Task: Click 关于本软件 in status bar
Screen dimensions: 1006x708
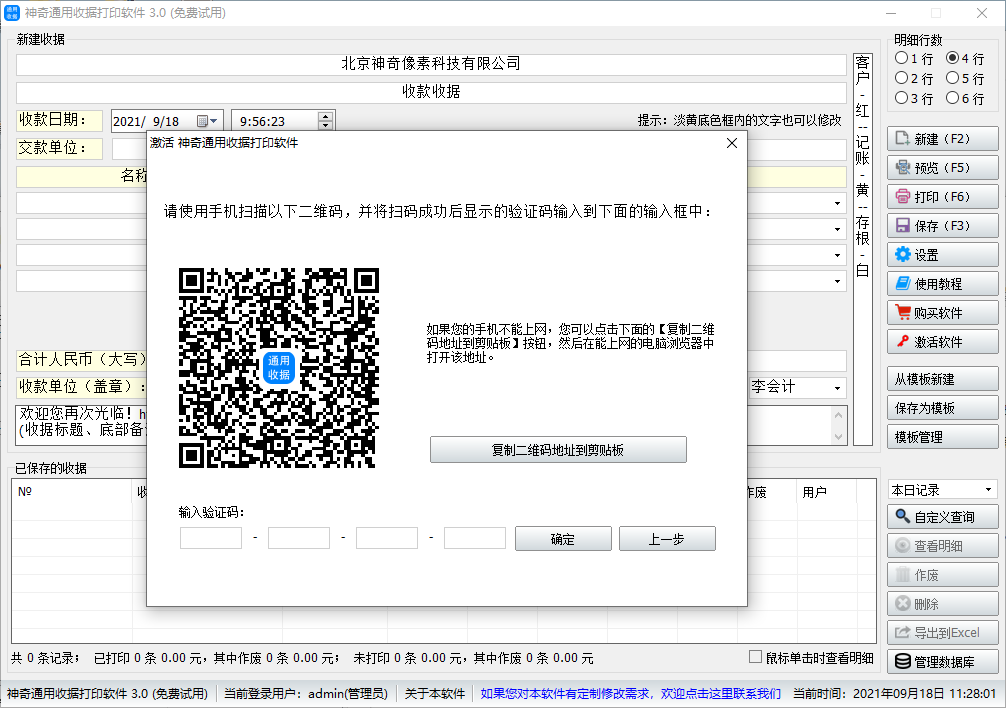Action: point(435,693)
